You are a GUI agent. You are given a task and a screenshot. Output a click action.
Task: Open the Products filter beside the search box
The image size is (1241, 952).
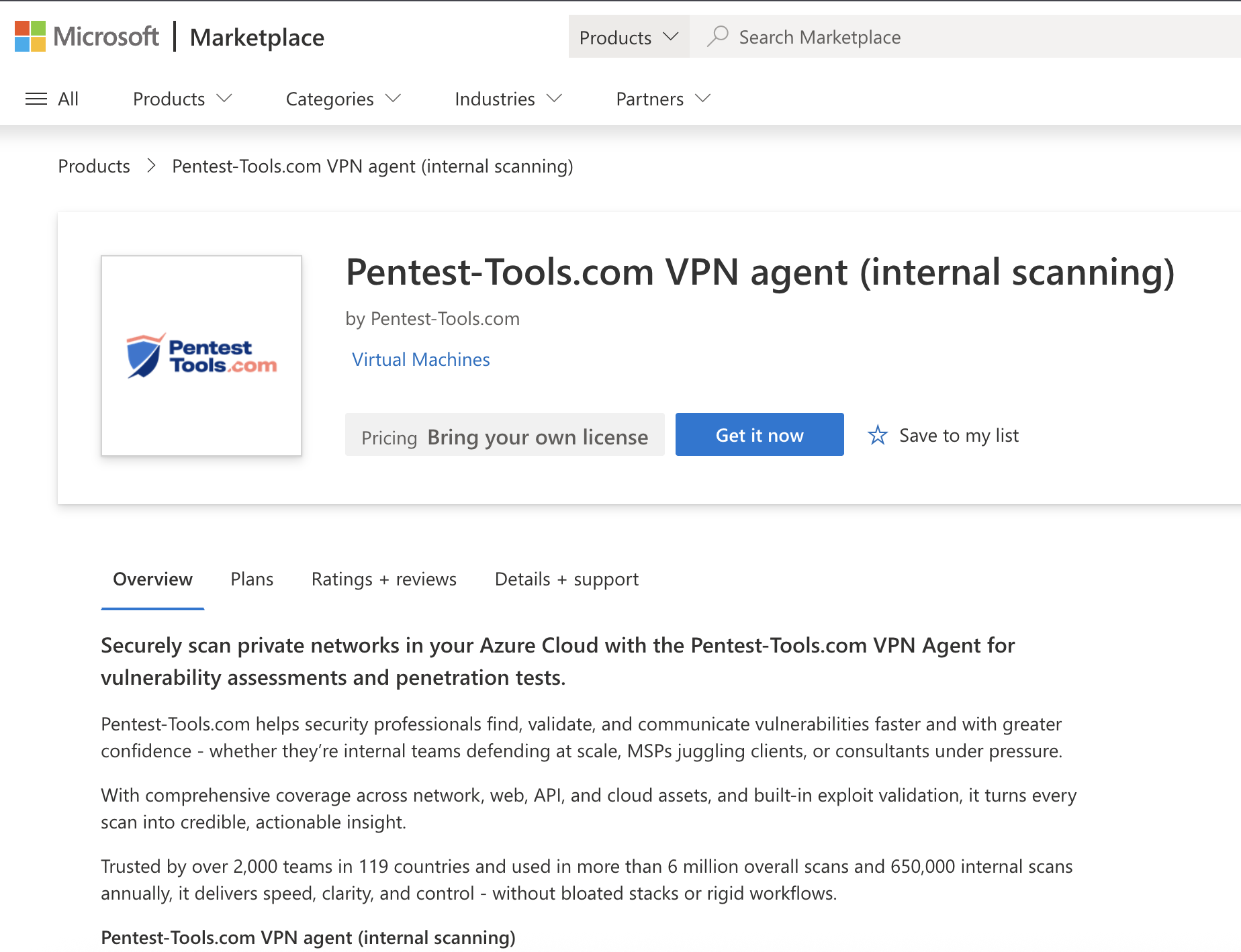point(629,37)
